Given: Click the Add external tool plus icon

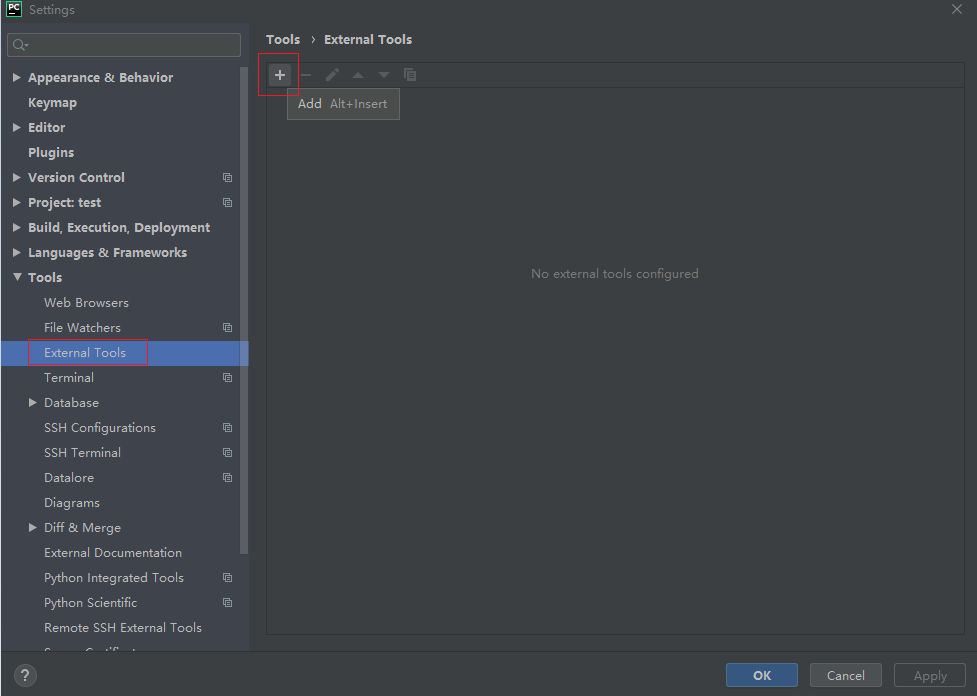Looking at the screenshot, I should (278, 74).
